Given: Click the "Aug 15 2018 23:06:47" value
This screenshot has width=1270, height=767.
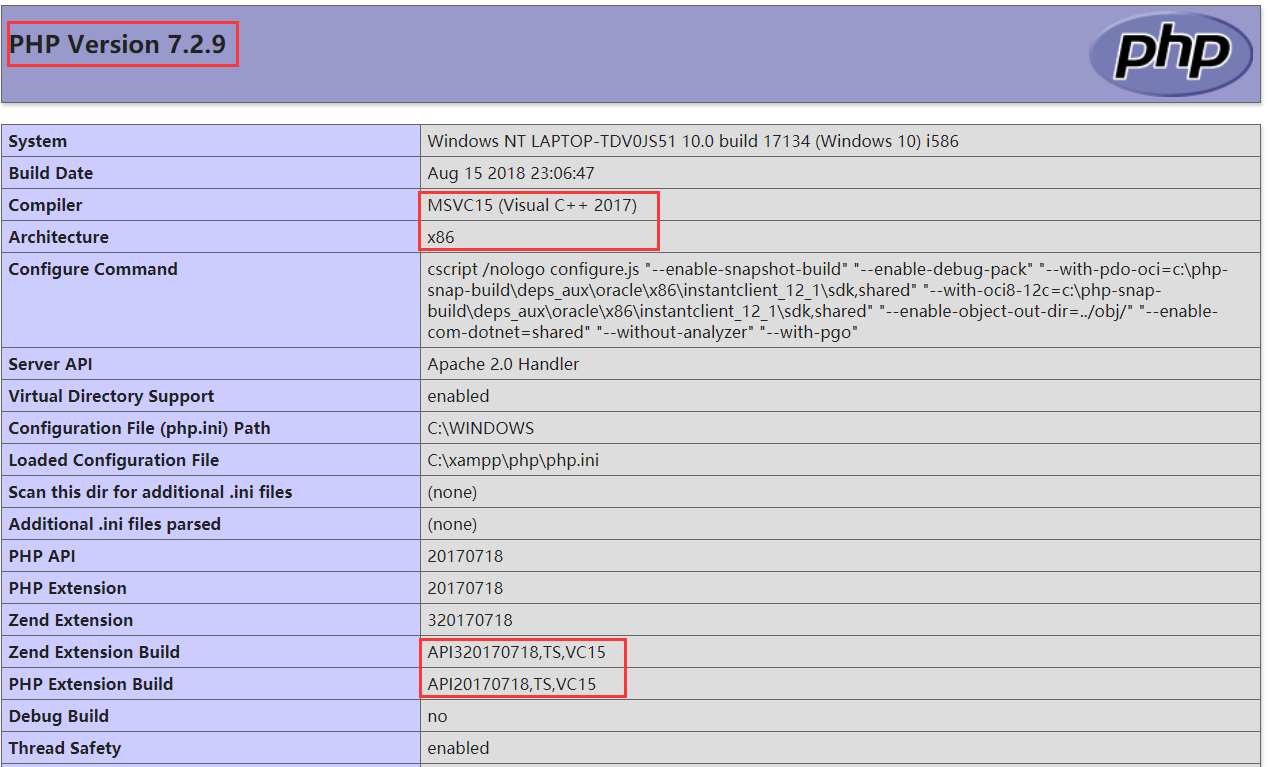Looking at the screenshot, I should (511, 173).
